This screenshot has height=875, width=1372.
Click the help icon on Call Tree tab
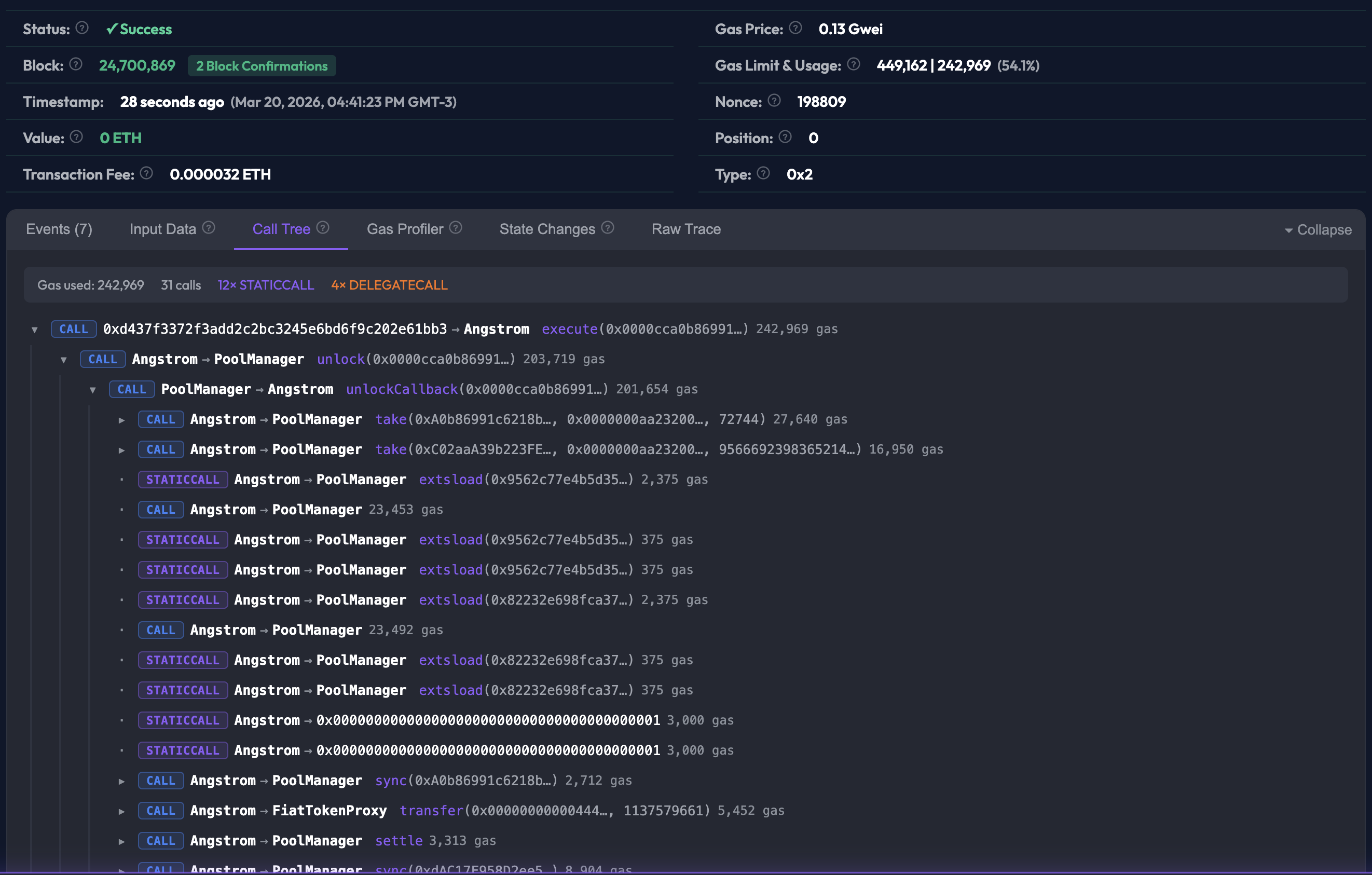coord(323,228)
